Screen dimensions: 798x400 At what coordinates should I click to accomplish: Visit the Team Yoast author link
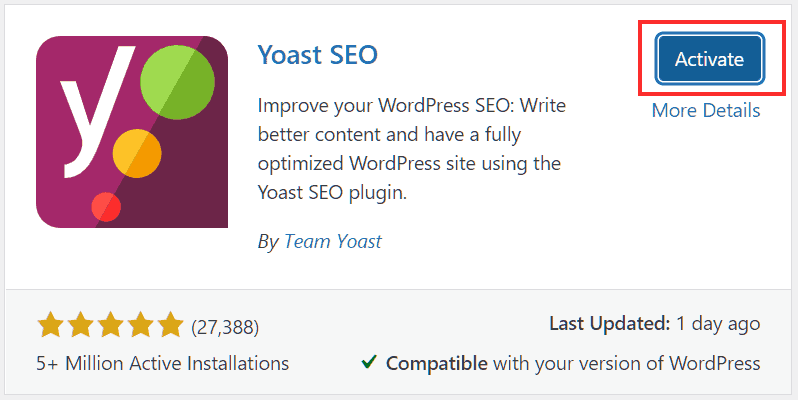coord(333,241)
